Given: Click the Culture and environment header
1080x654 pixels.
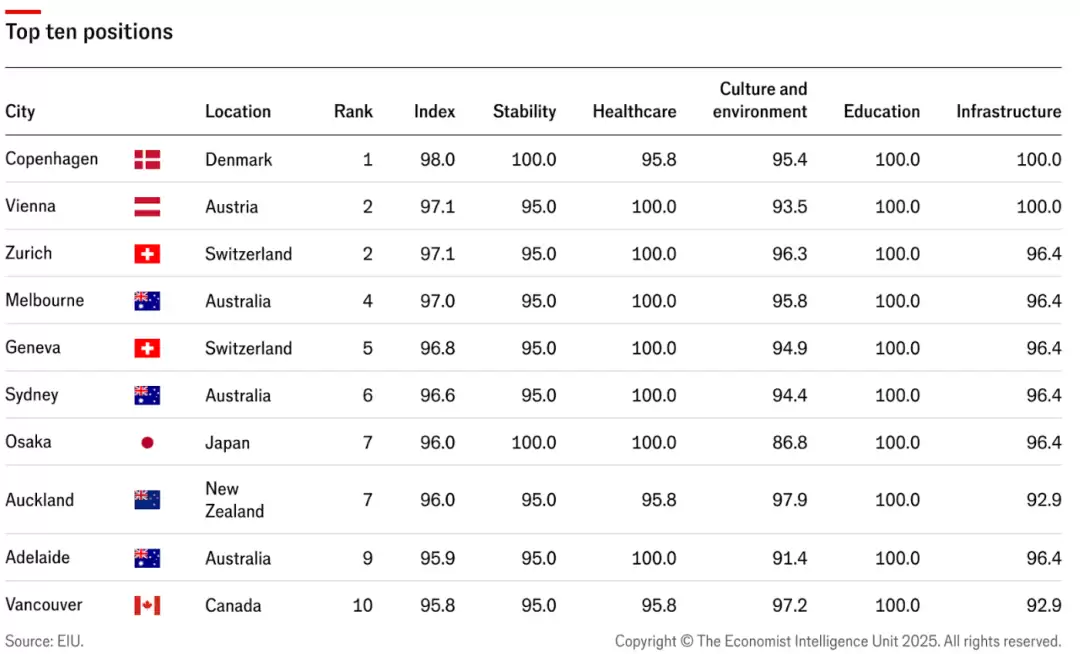Looking at the screenshot, I should coord(760,101).
